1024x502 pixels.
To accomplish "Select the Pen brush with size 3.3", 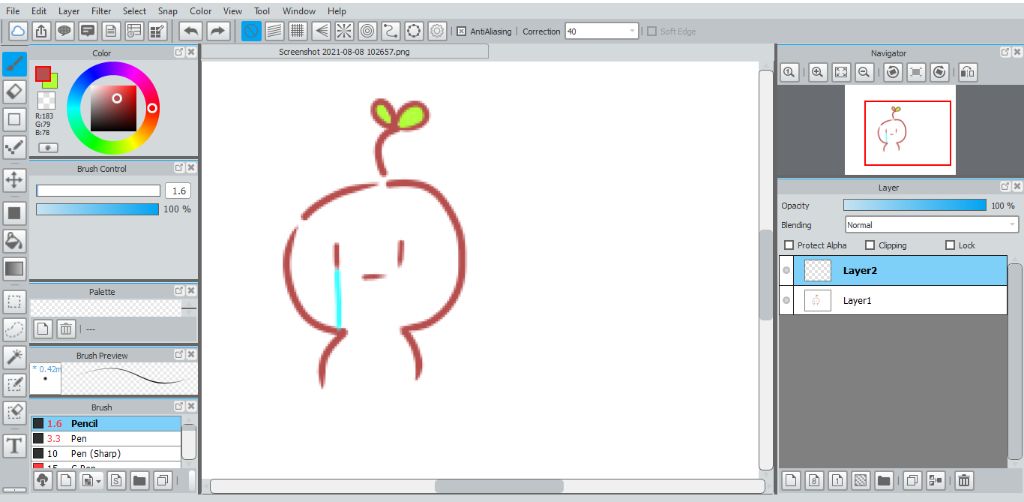I will pyautogui.click(x=106, y=439).
